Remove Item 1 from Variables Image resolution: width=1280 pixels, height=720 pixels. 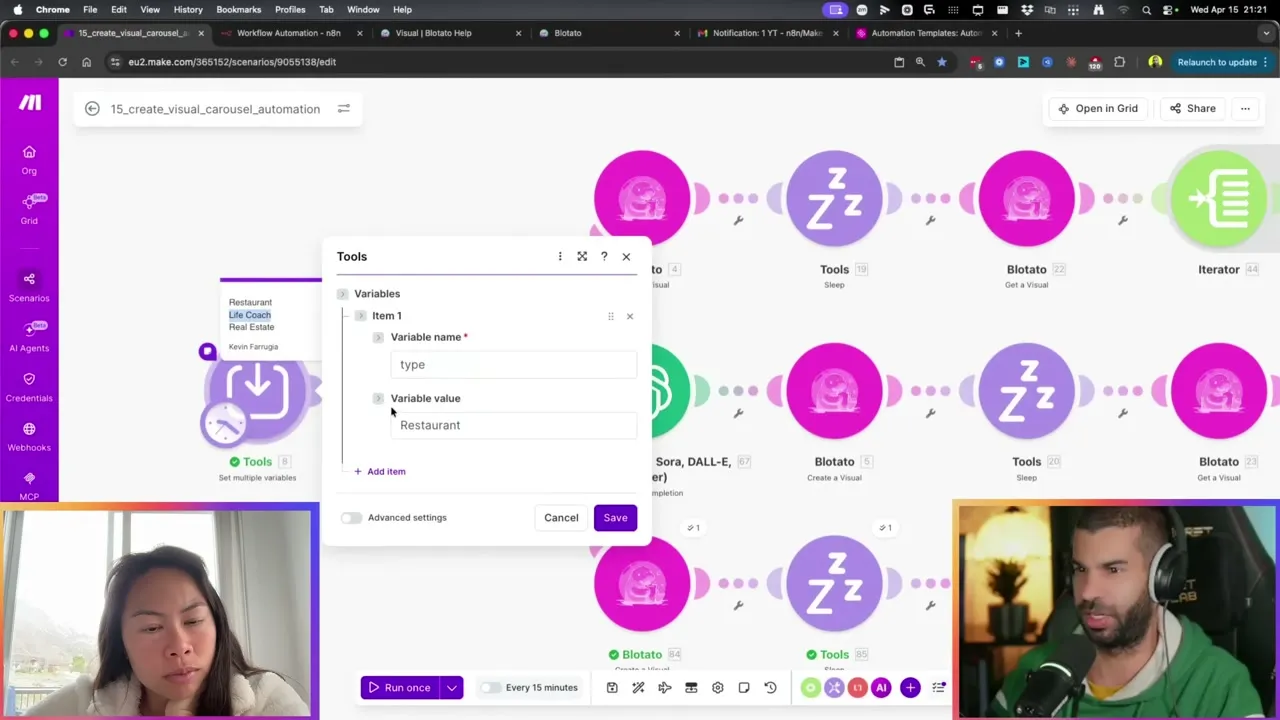[x=630, y=316]
